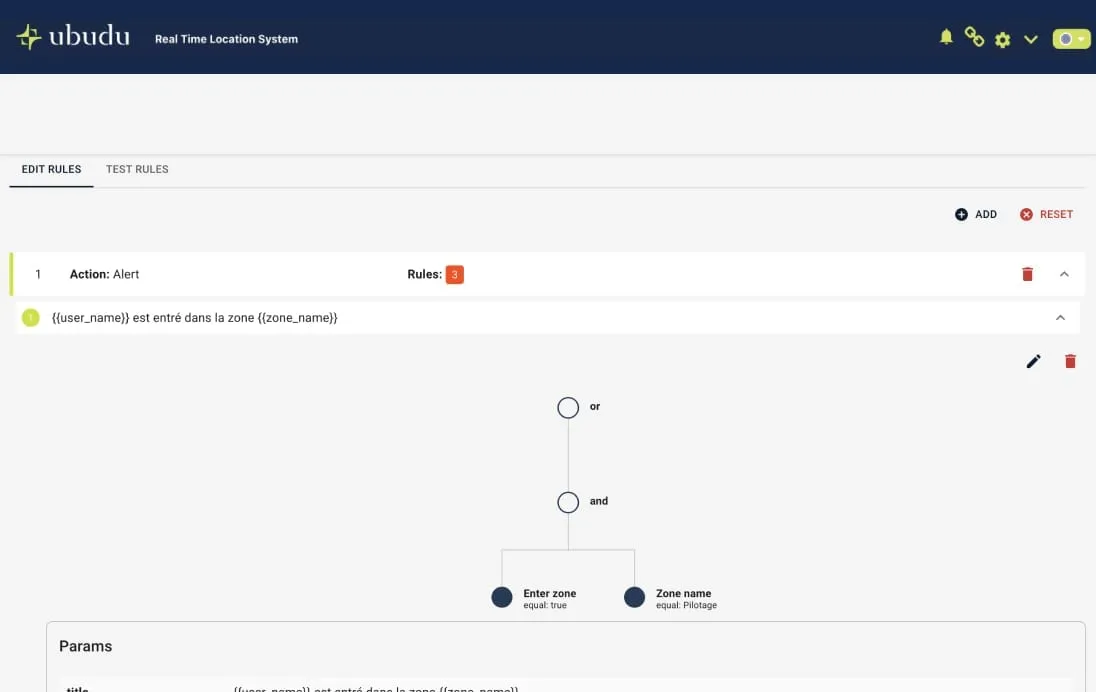Click the 'equal: Pilotage' text

[686, 605]
